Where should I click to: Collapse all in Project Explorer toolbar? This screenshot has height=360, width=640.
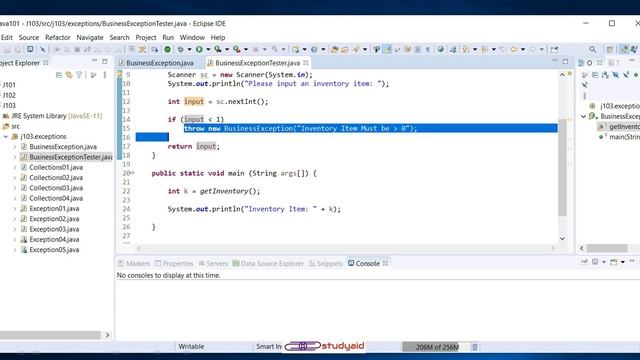tap(59, 75)
